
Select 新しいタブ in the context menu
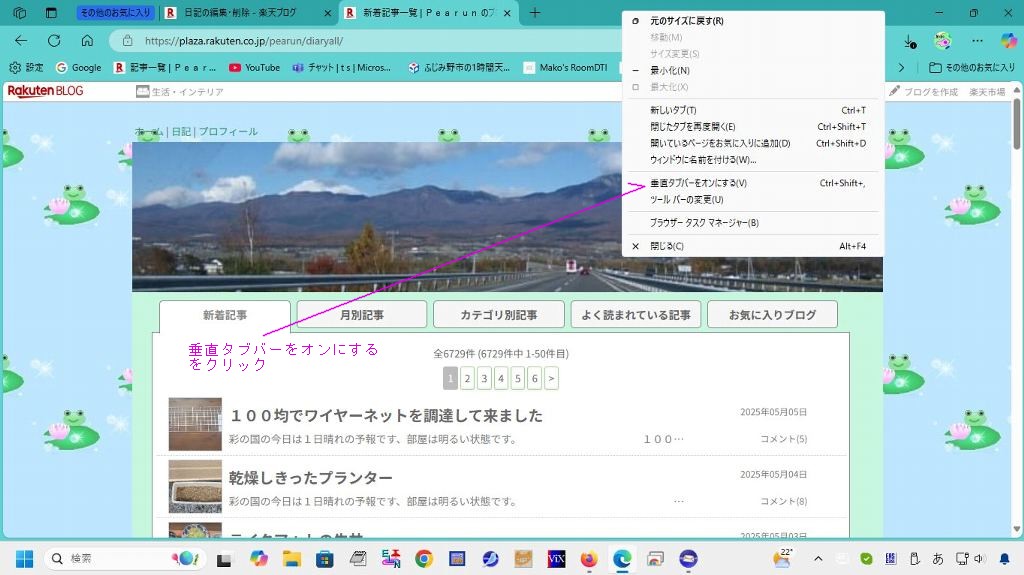pos(673,110)
